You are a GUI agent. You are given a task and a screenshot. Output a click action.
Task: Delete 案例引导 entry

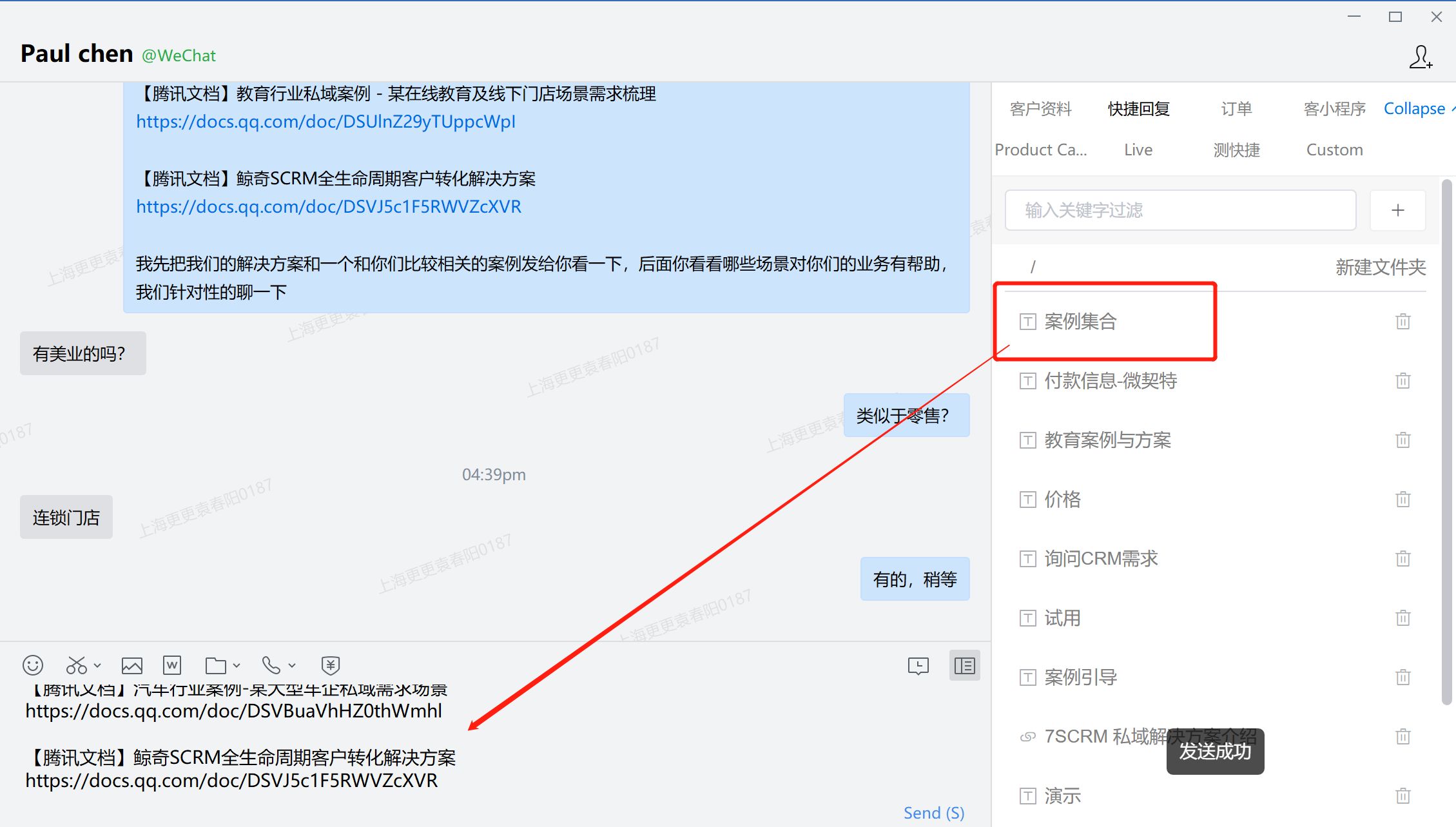[x=1403, y=677]
